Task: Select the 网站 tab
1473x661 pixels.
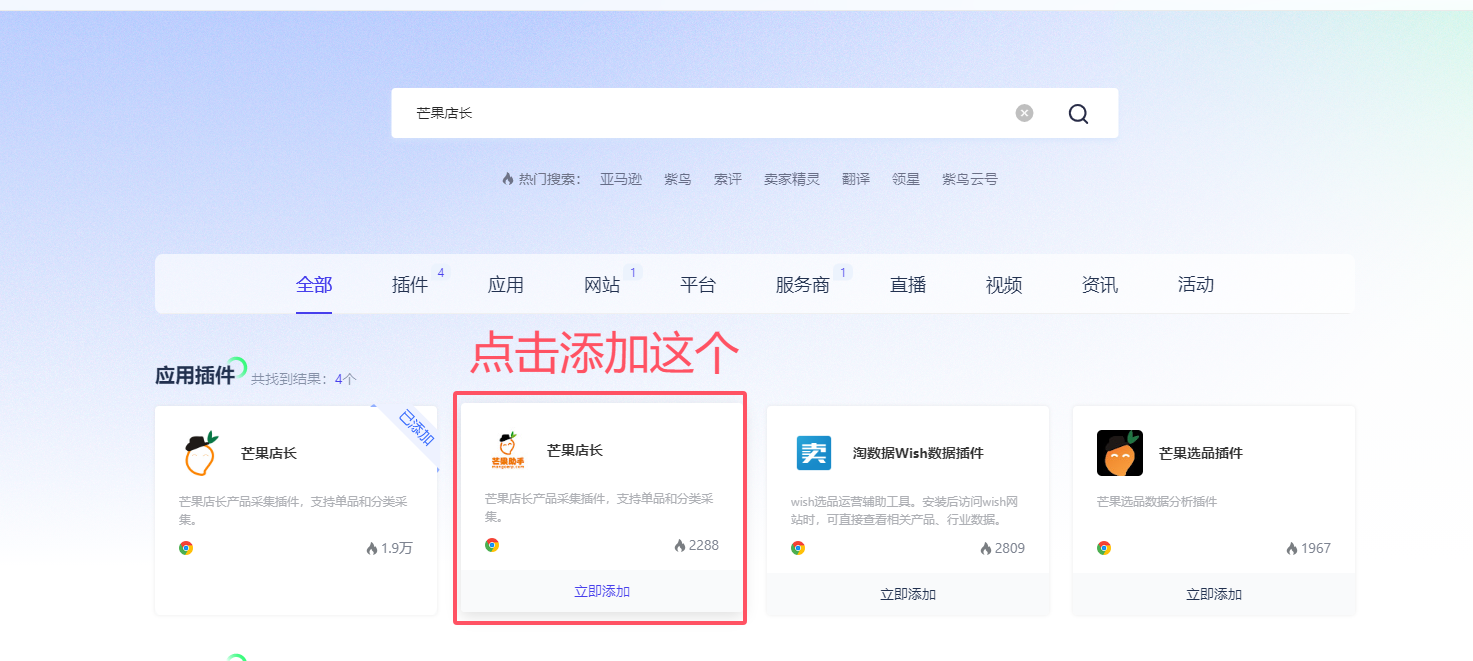Action: point(602,285)
